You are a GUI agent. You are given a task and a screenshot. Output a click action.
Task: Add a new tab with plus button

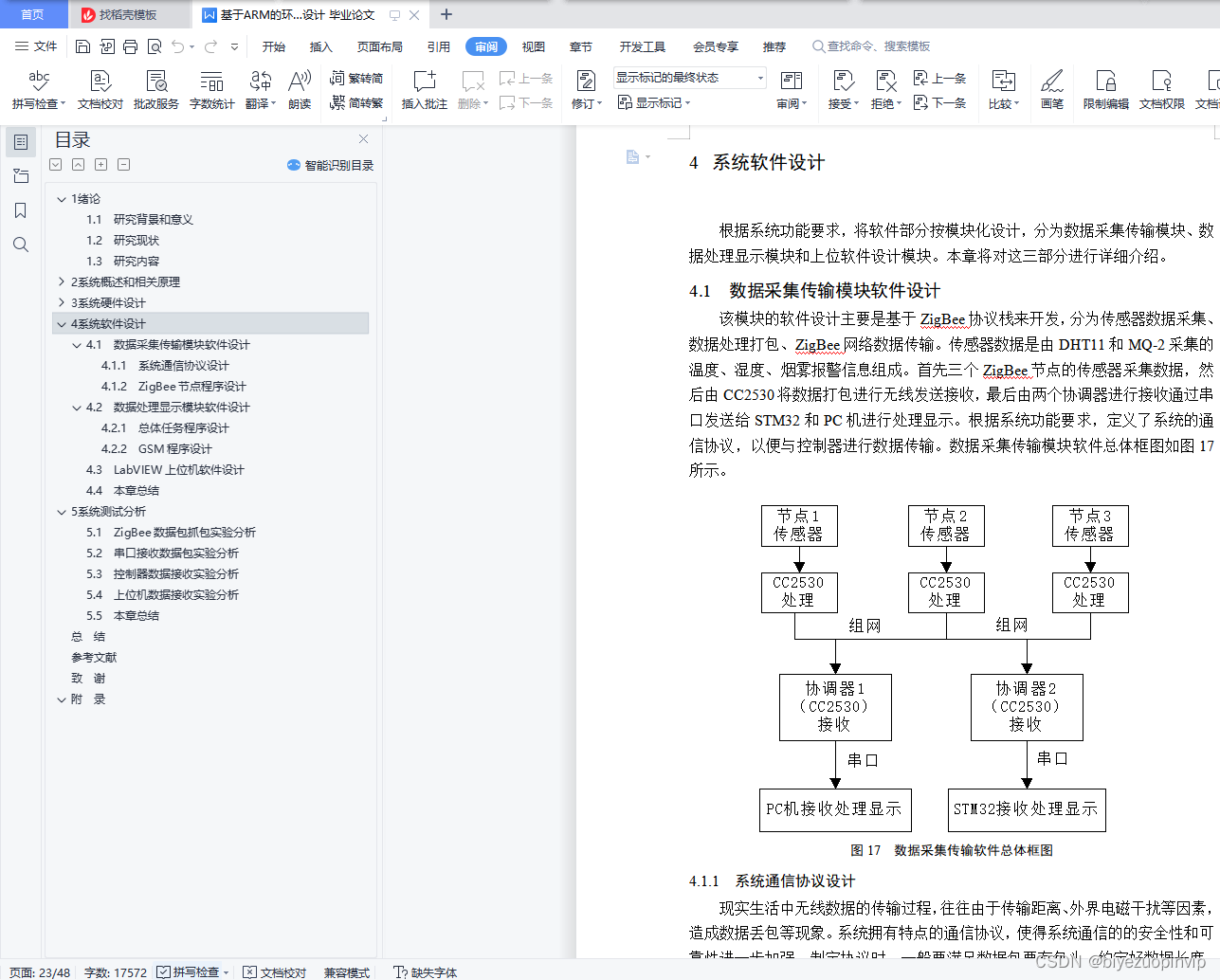point(446,14)
